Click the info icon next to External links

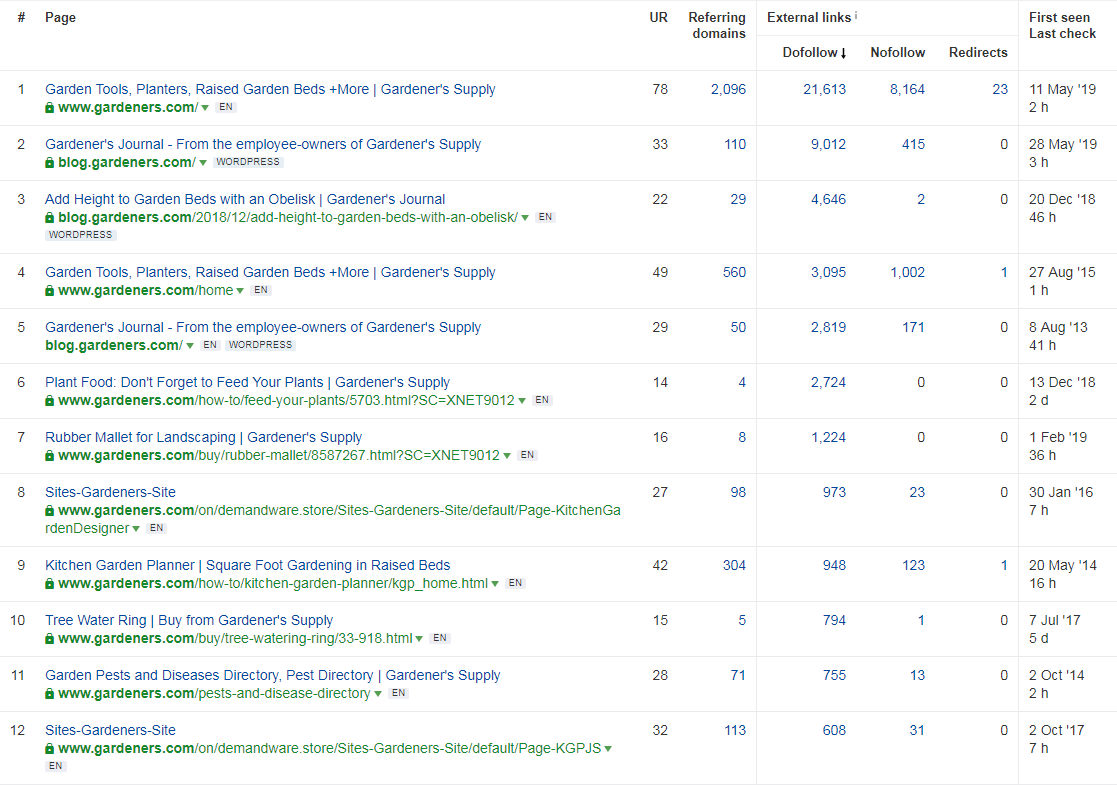856,15
